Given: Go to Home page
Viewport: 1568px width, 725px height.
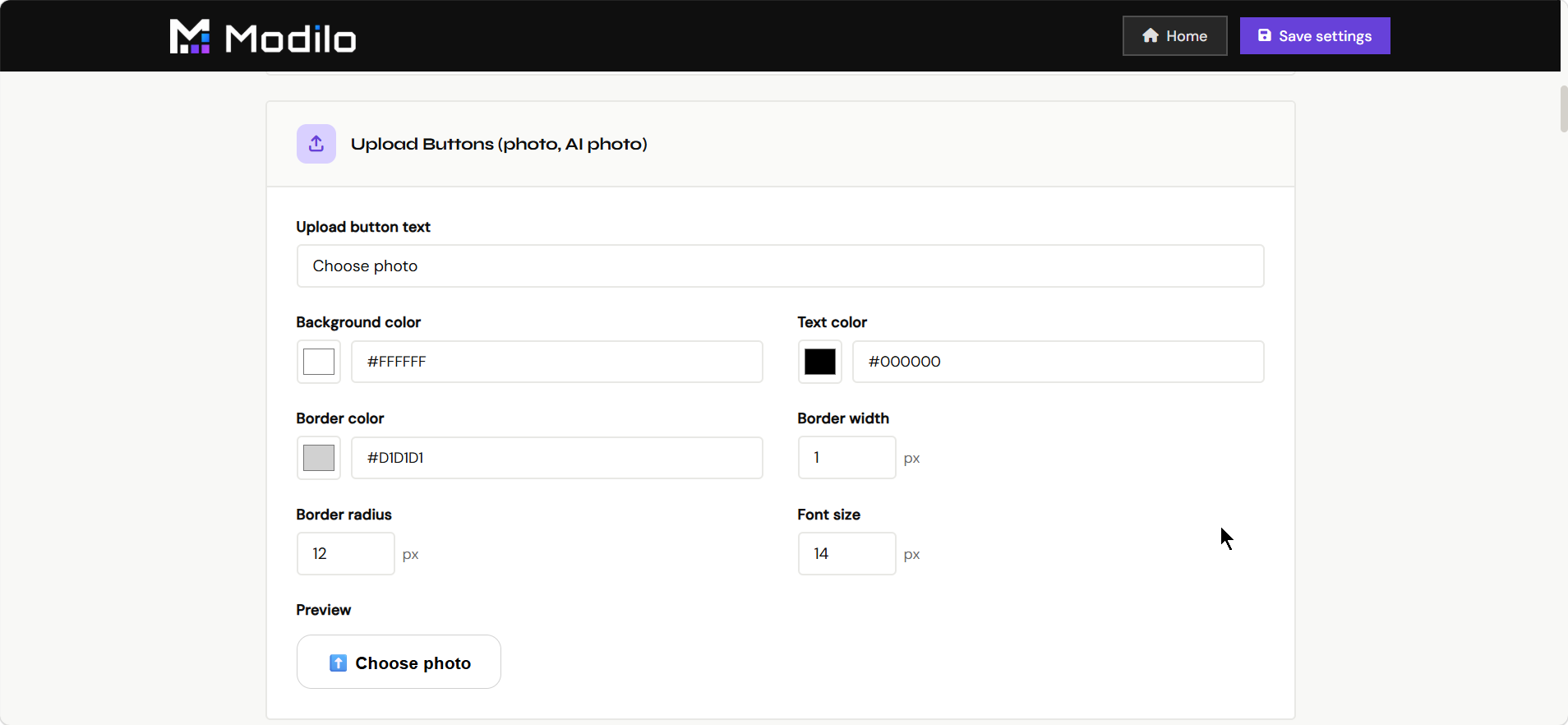Looking at the screenshot, I should (x=1175, y=36).
